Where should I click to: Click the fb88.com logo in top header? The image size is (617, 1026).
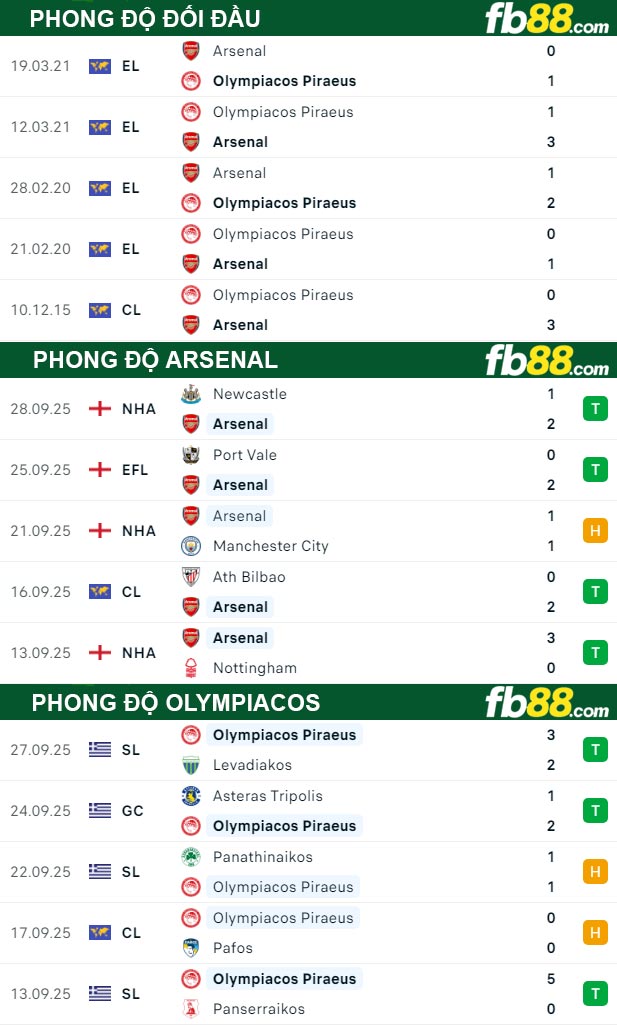point(546,18)
